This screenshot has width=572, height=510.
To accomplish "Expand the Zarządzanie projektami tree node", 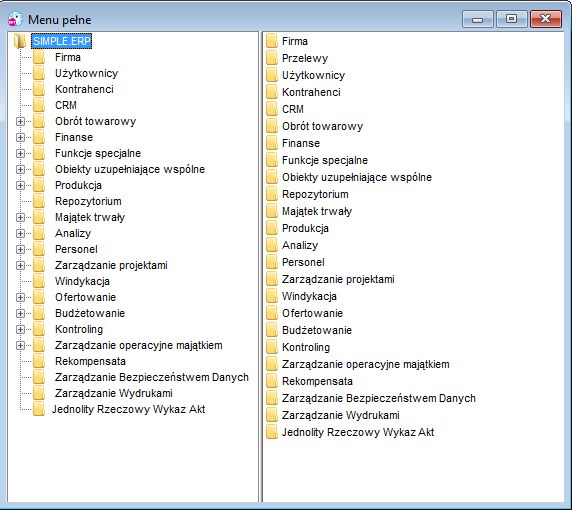I will click(x=20, y=266).
